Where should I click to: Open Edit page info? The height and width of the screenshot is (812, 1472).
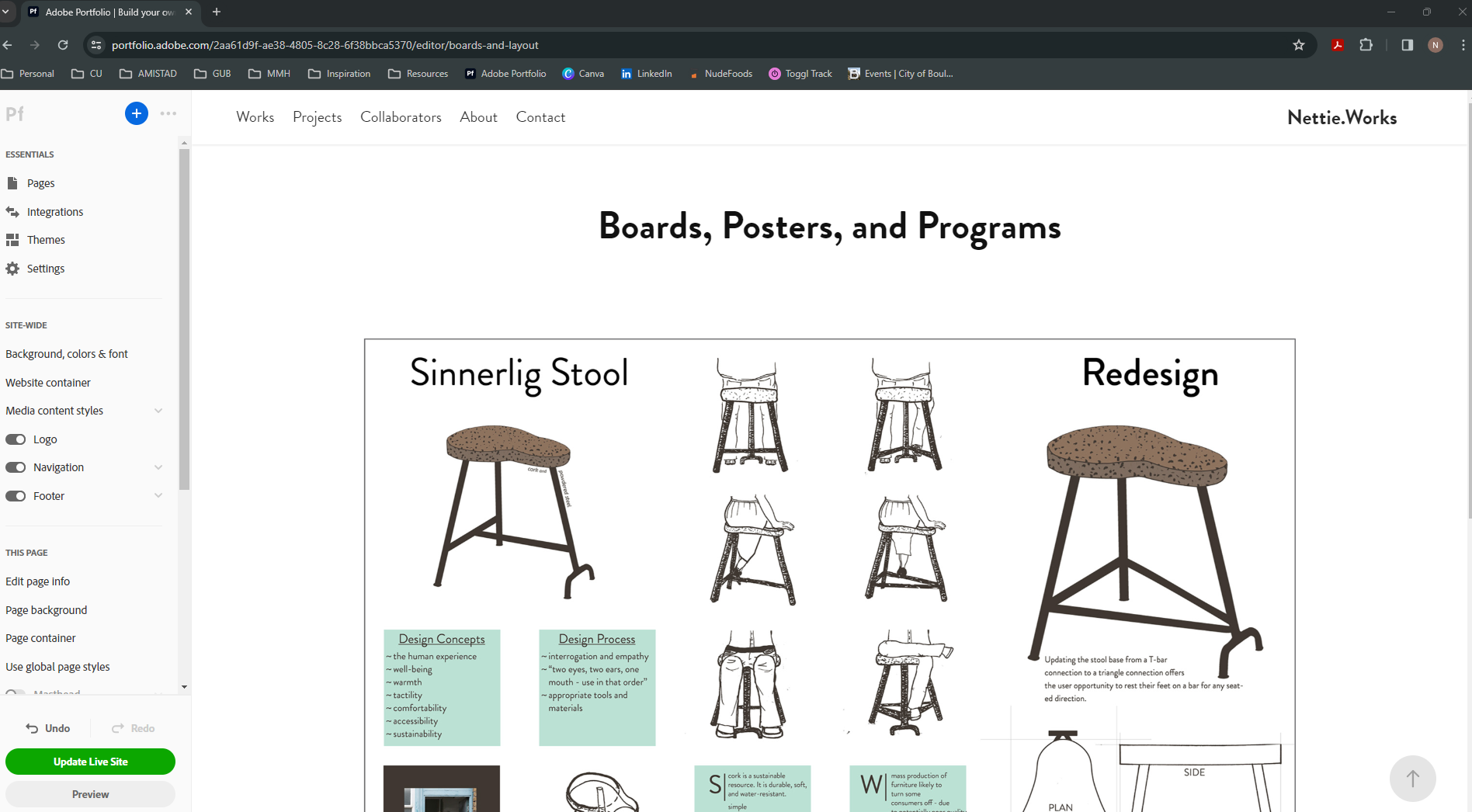pos(37,581)
